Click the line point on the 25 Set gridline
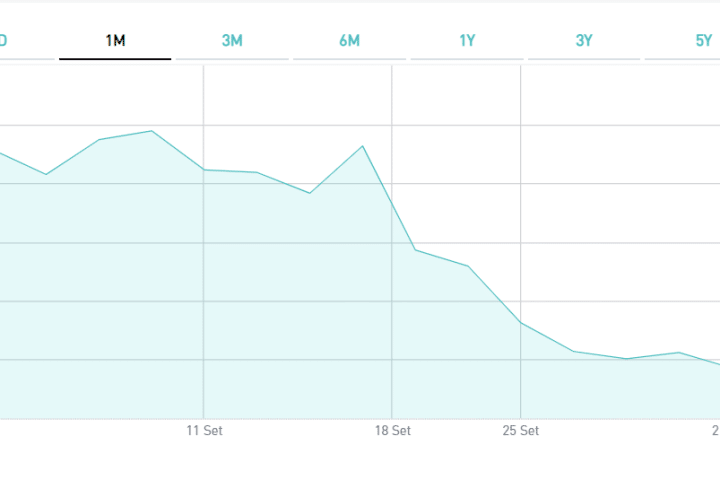Screen dimensions: 720x480 pos(521,322)
